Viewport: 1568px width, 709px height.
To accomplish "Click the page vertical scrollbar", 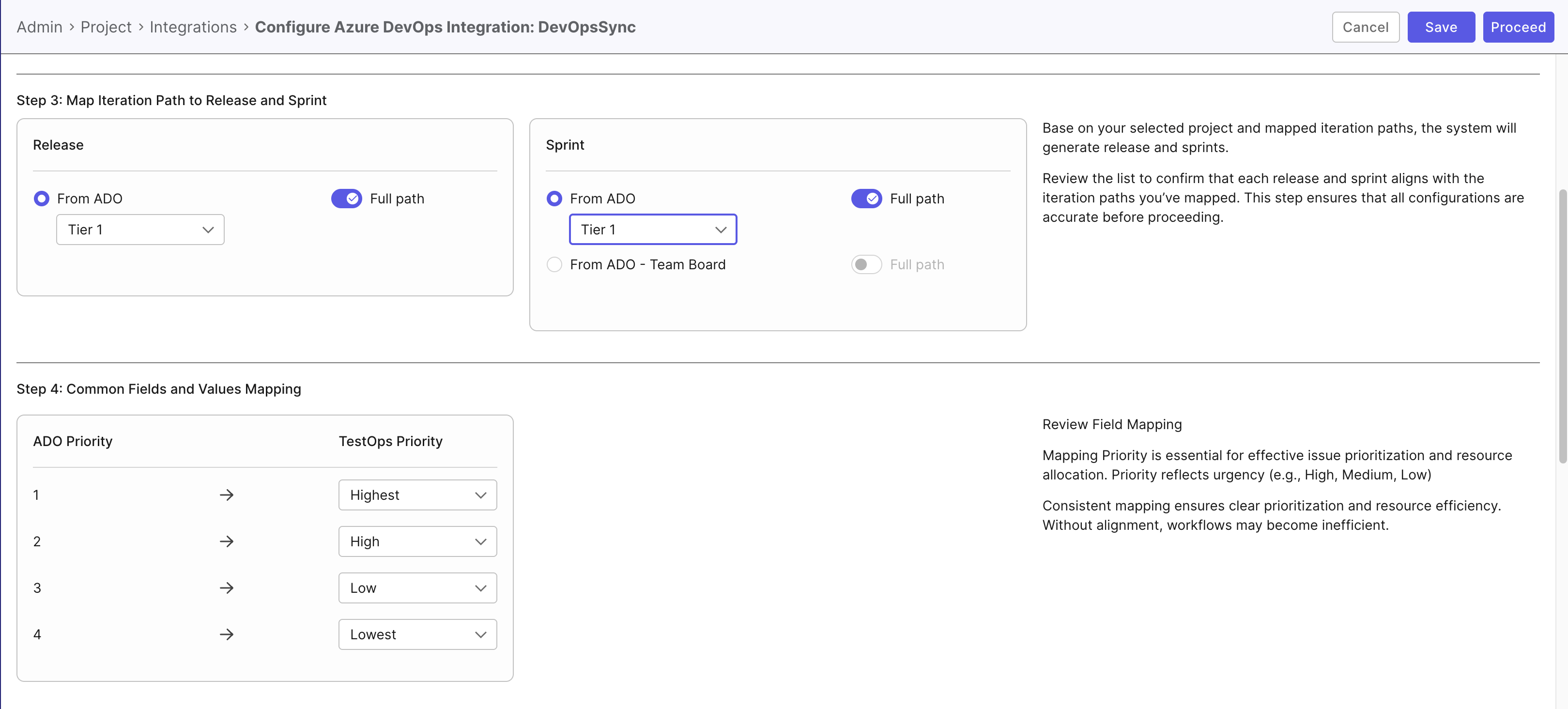I will (1562, 326).
